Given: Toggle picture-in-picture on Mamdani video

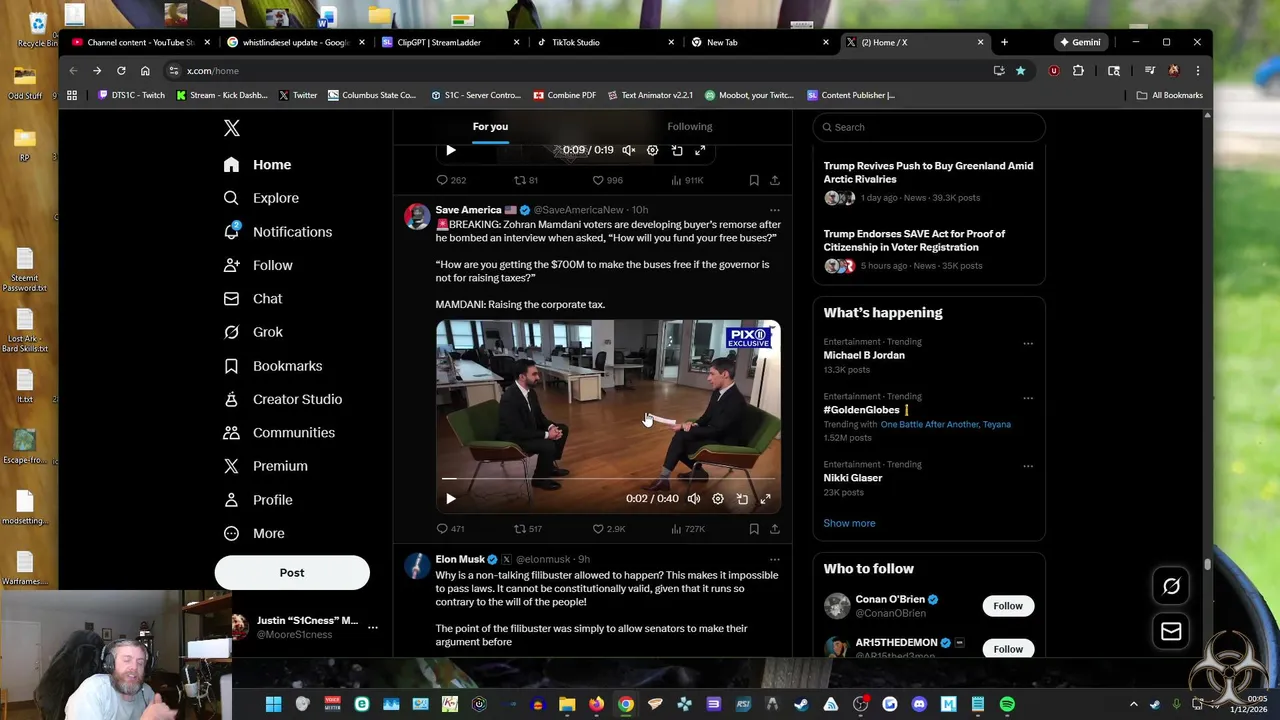Looking at the screenshot, I should pyautogui.click(x=742, y=499).
